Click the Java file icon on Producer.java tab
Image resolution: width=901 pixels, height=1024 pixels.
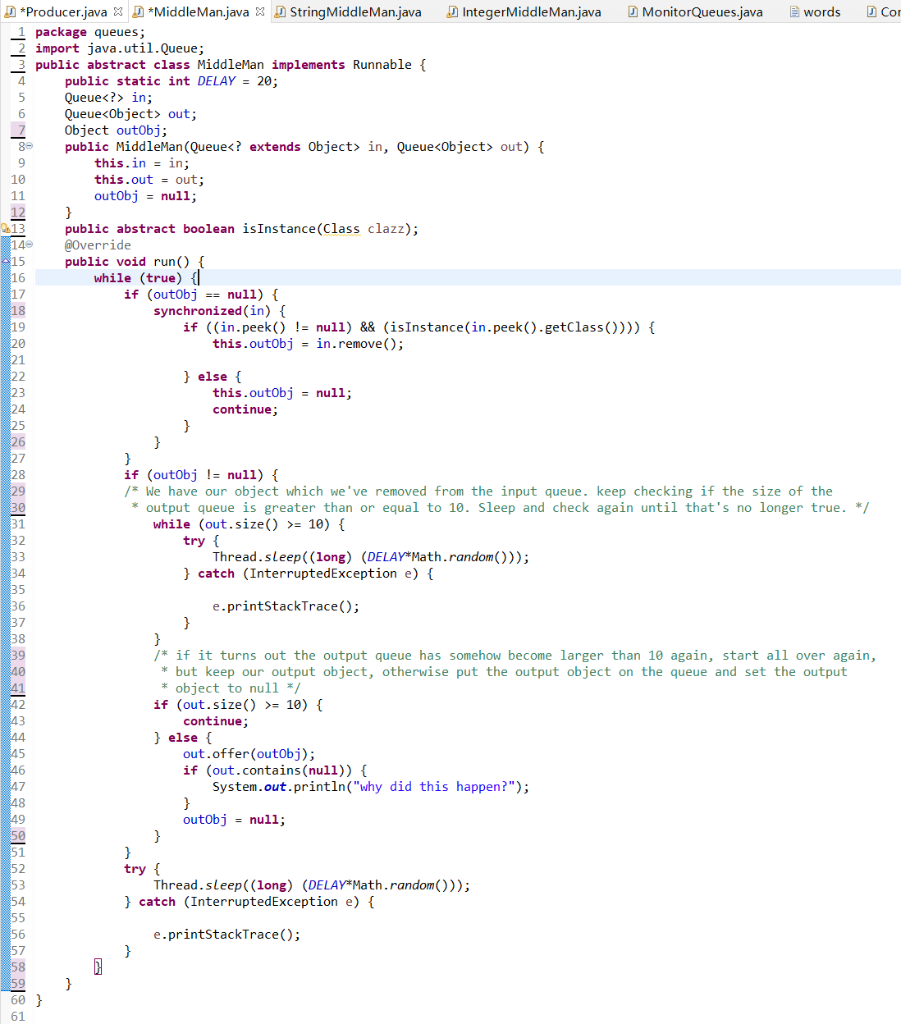tap(10, 12)
